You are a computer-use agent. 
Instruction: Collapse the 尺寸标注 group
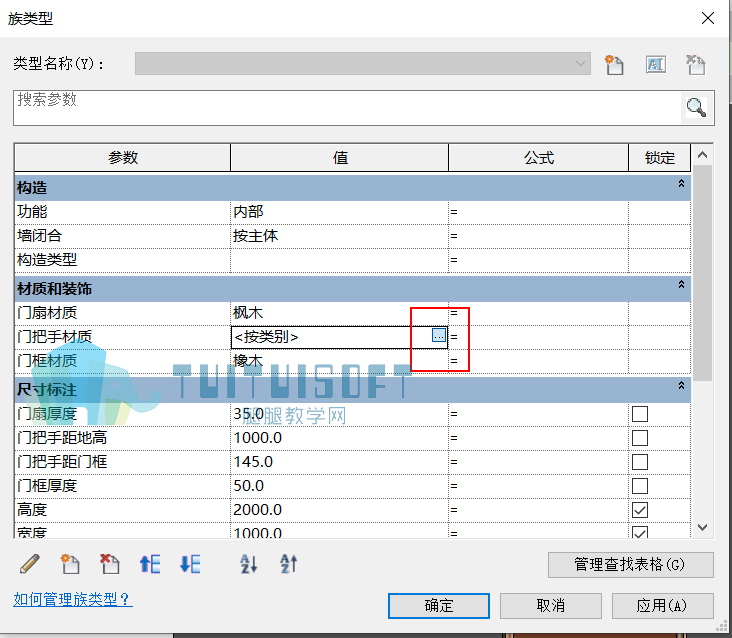coord(681,386)
